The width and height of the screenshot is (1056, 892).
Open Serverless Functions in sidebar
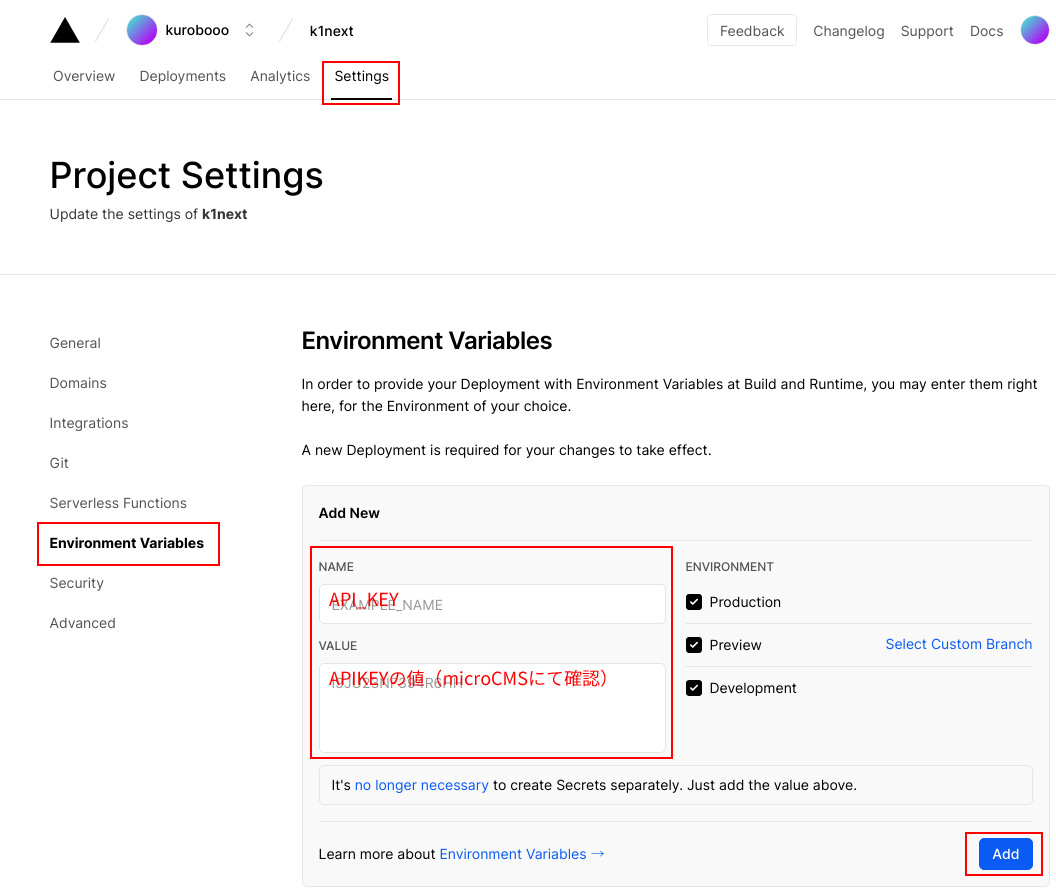coord(118,503)
